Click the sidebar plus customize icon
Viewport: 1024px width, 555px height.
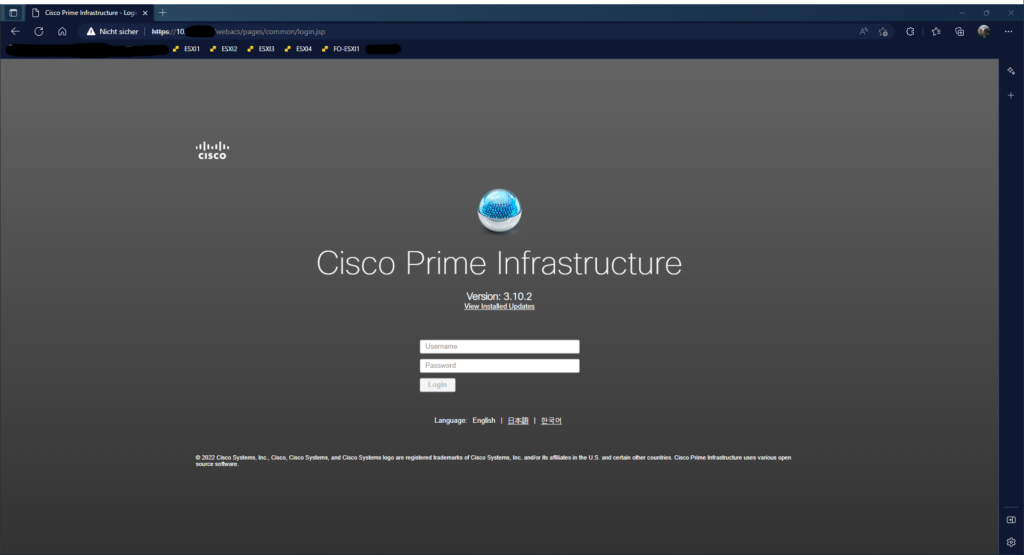1011,95
